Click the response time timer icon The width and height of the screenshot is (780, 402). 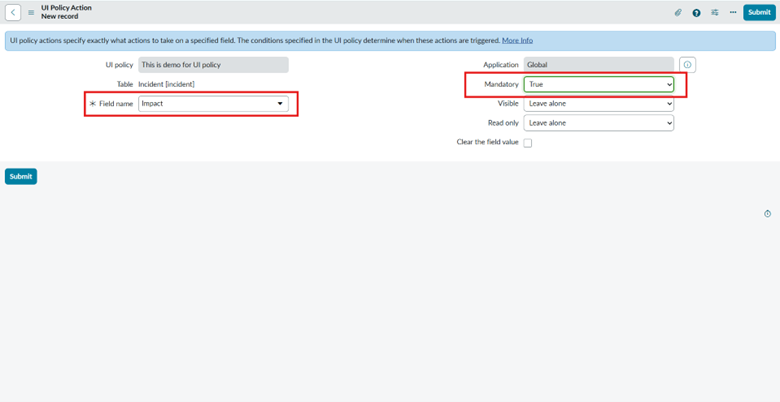768,213
